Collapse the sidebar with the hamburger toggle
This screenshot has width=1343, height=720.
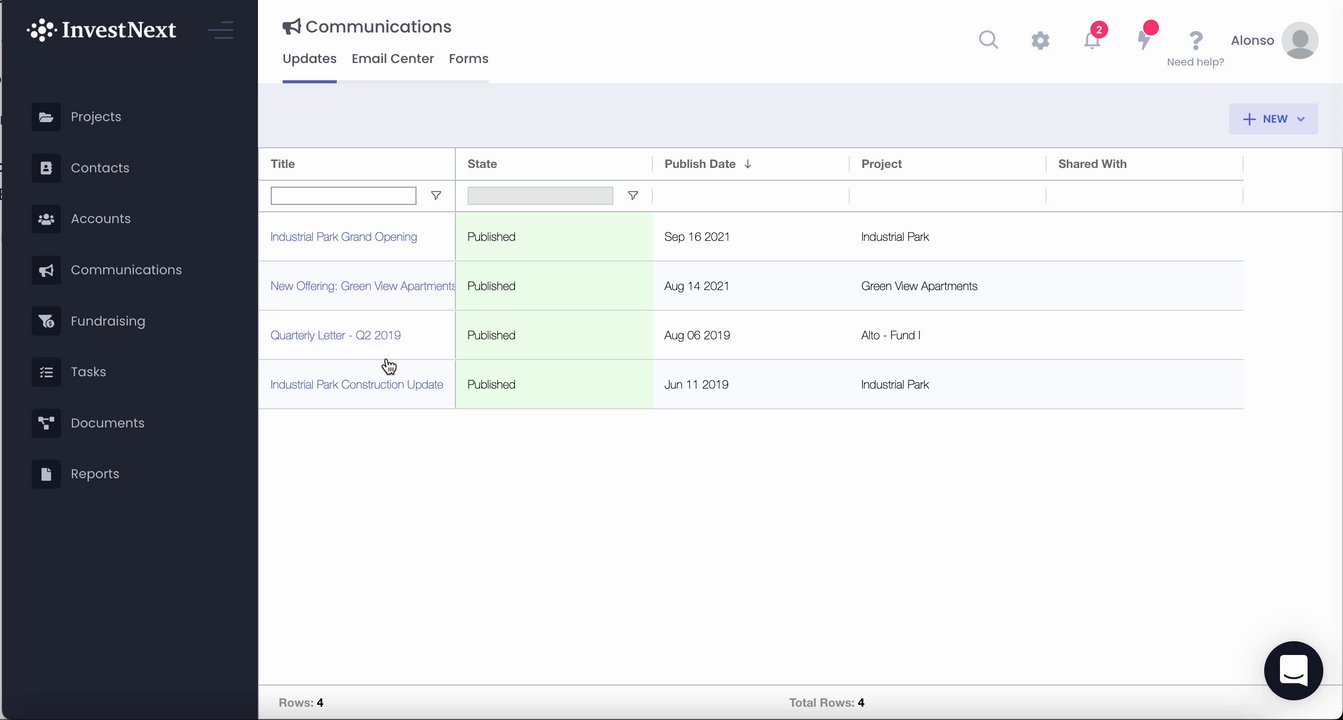(x=220, y=30)
